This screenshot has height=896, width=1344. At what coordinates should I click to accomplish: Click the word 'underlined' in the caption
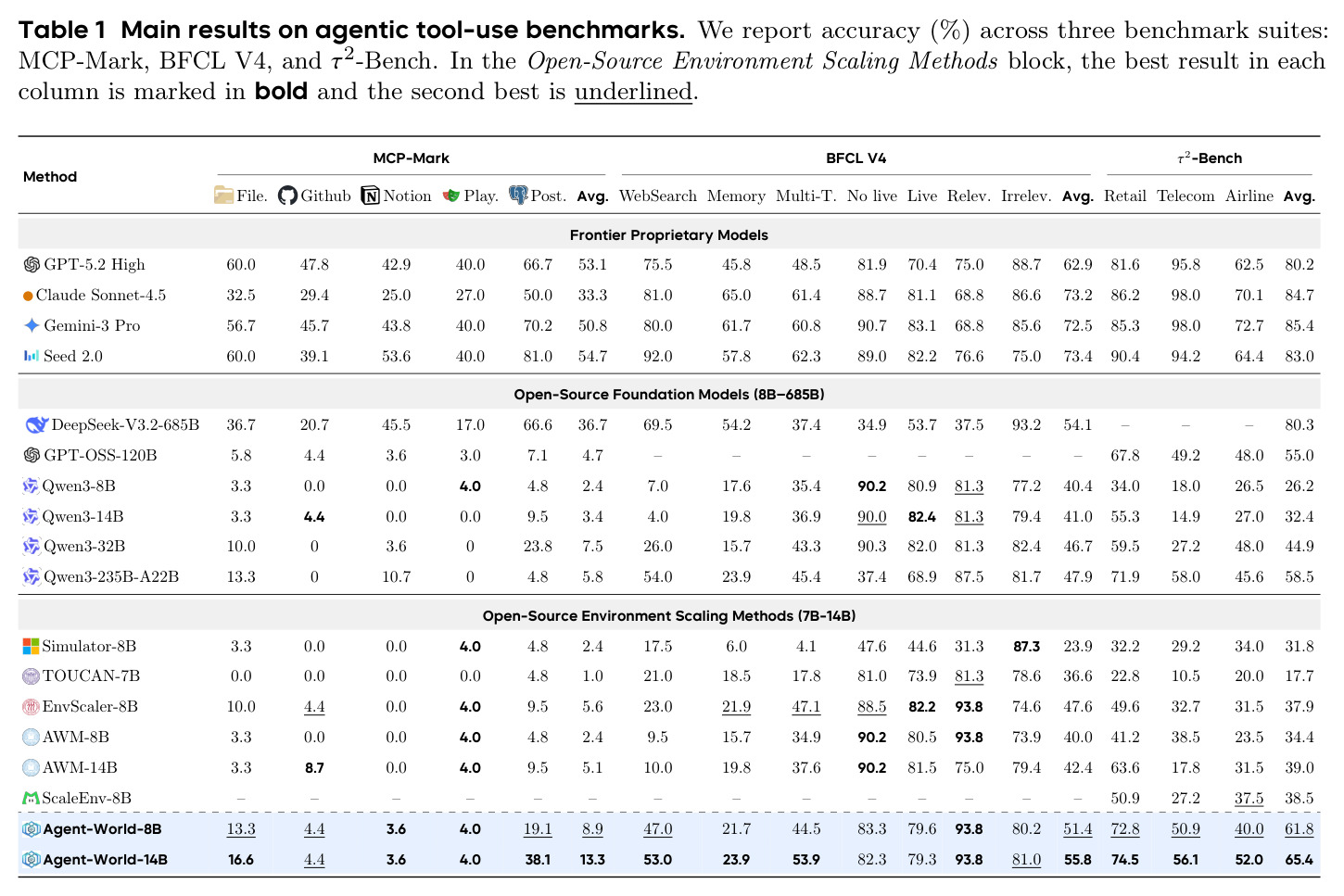[633, 92]
